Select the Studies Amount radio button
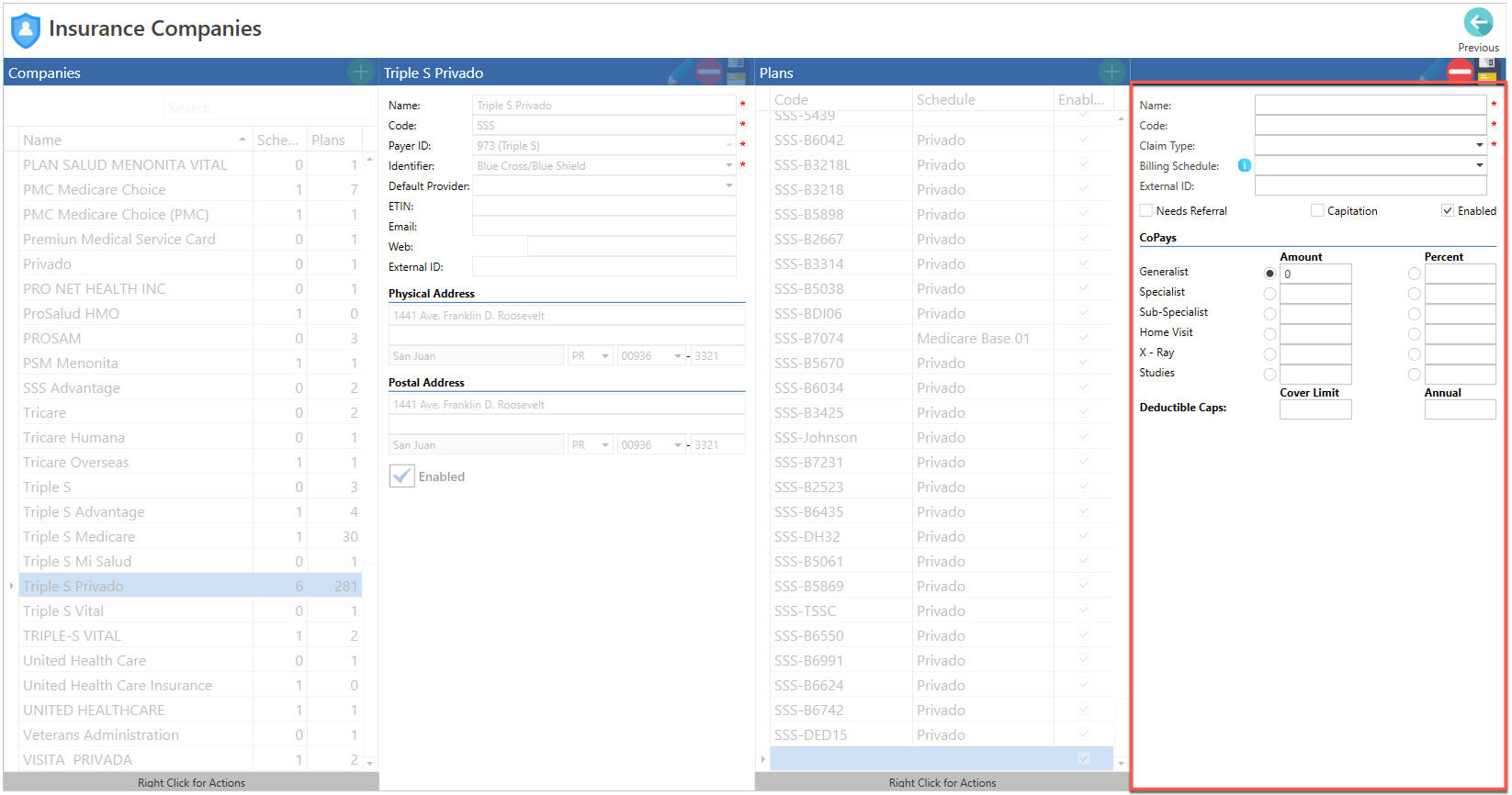The image size is (1512, 795). click(x=1269, y=375)
